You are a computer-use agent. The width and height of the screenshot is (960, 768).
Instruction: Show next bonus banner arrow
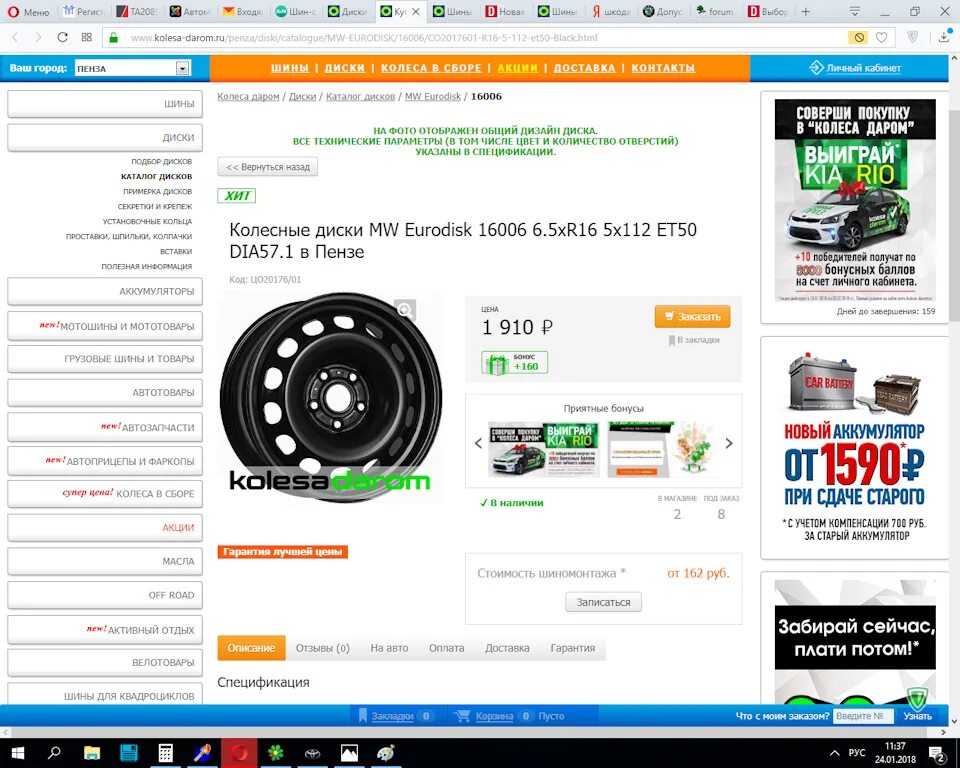(729, 443)
